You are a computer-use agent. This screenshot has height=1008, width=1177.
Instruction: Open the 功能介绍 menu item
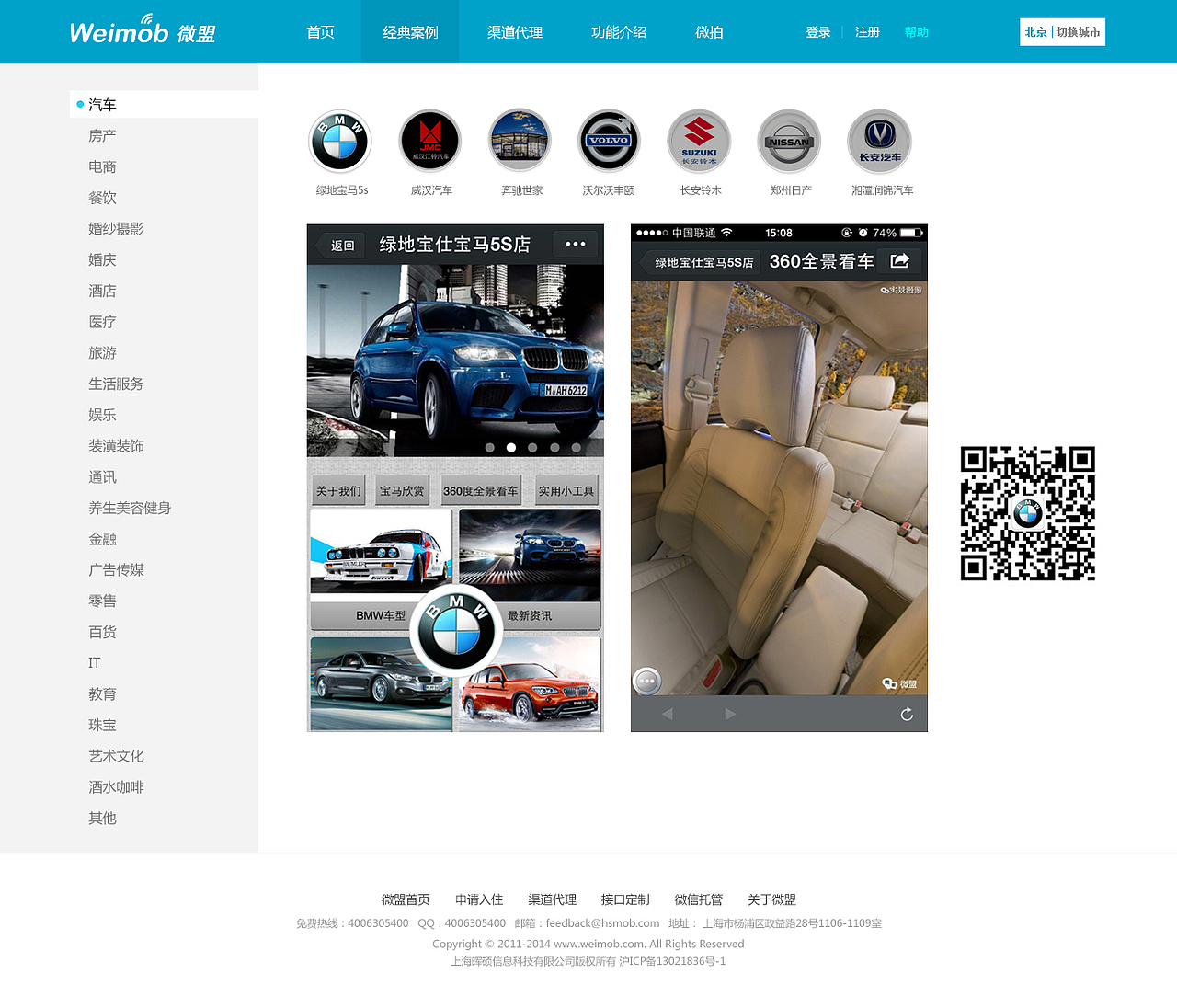[619, 31]
